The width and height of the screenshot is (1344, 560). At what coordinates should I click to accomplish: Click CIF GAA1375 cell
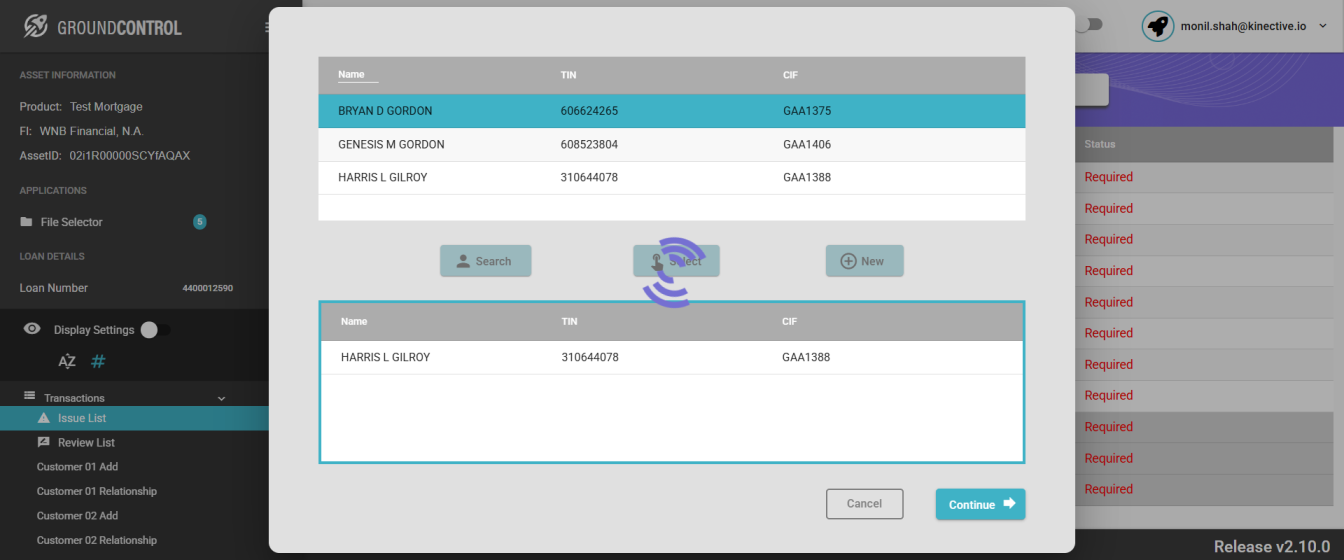coord(807,111)
